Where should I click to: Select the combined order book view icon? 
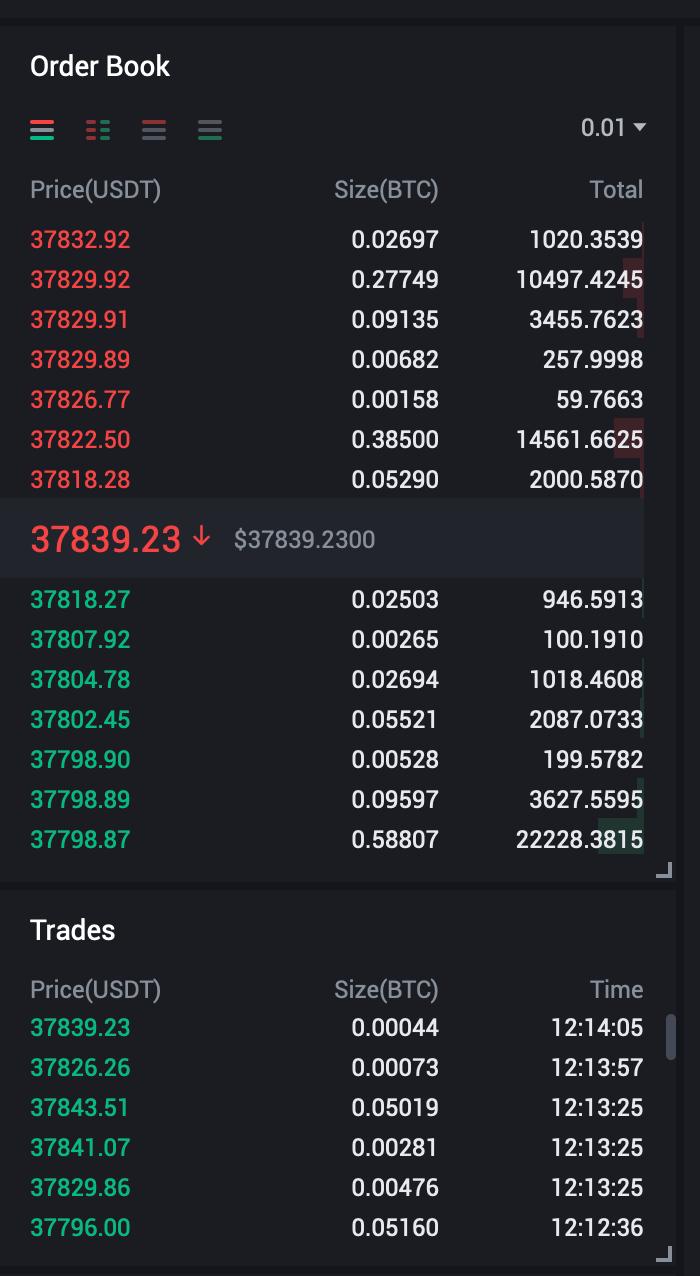42,129
